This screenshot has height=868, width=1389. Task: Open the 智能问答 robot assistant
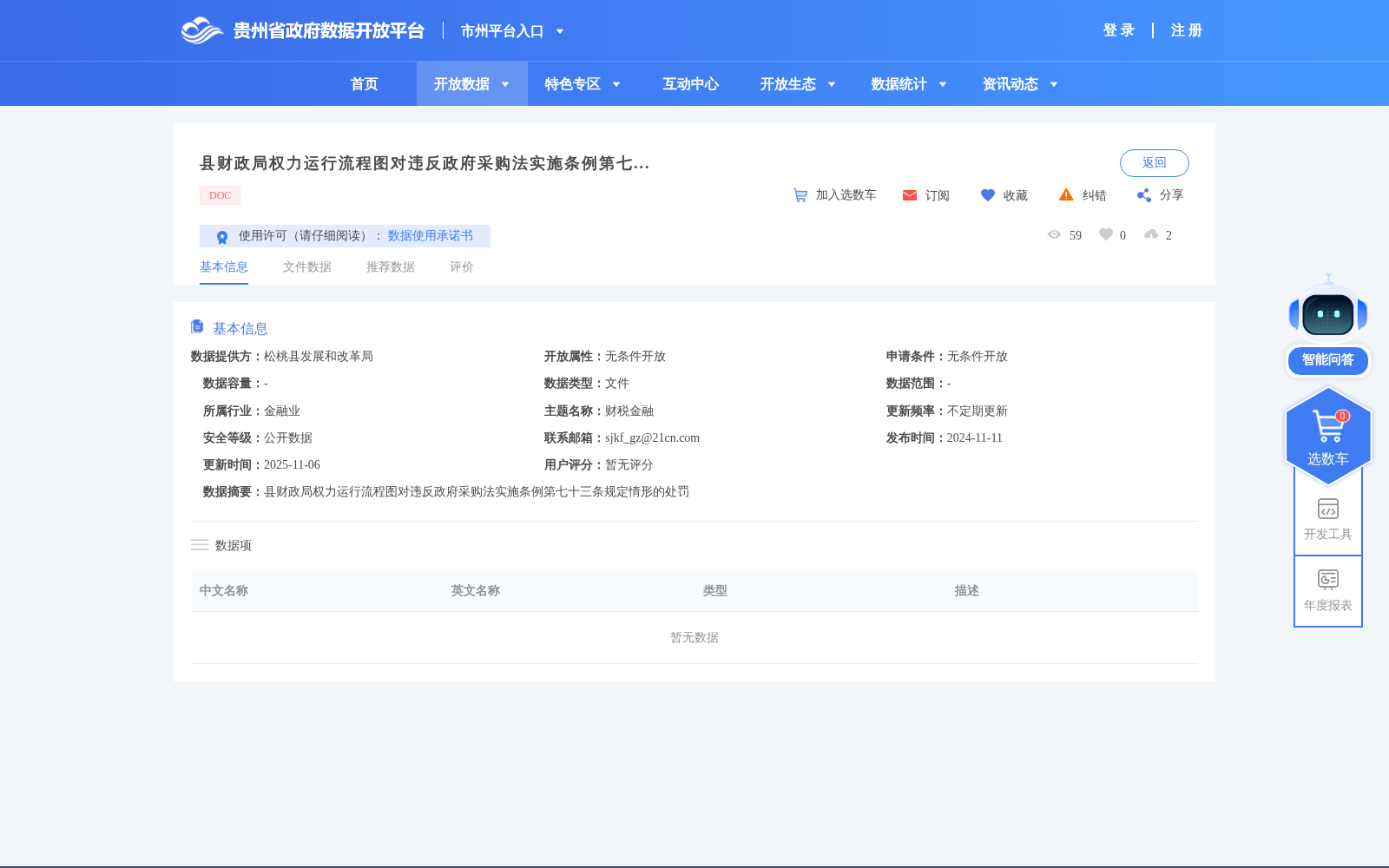(x=1328, y=308)
